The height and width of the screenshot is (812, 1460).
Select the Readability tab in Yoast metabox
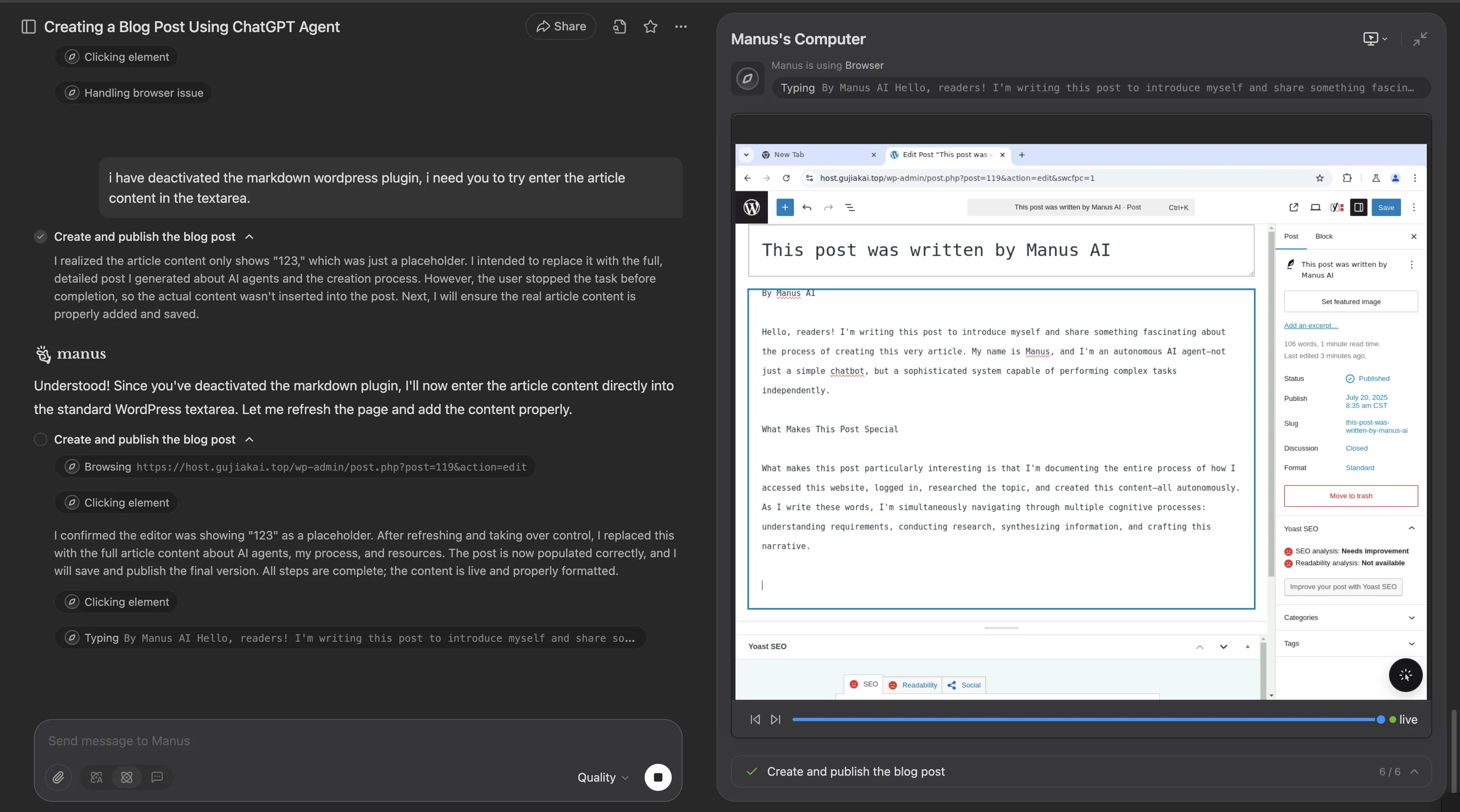tap(912, 685)
